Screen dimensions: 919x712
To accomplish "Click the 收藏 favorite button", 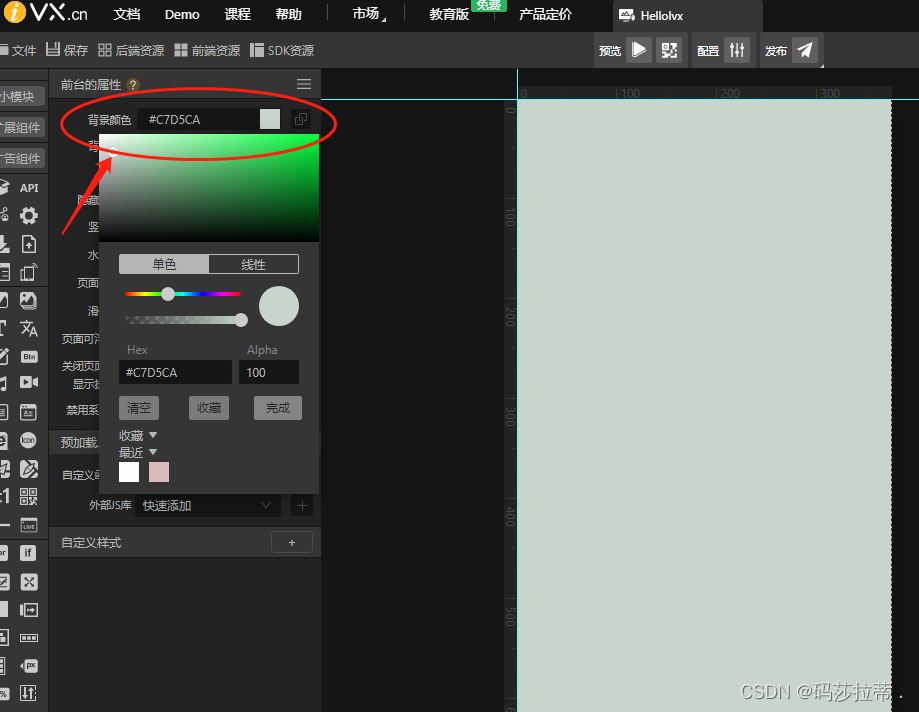I will 209,408.
